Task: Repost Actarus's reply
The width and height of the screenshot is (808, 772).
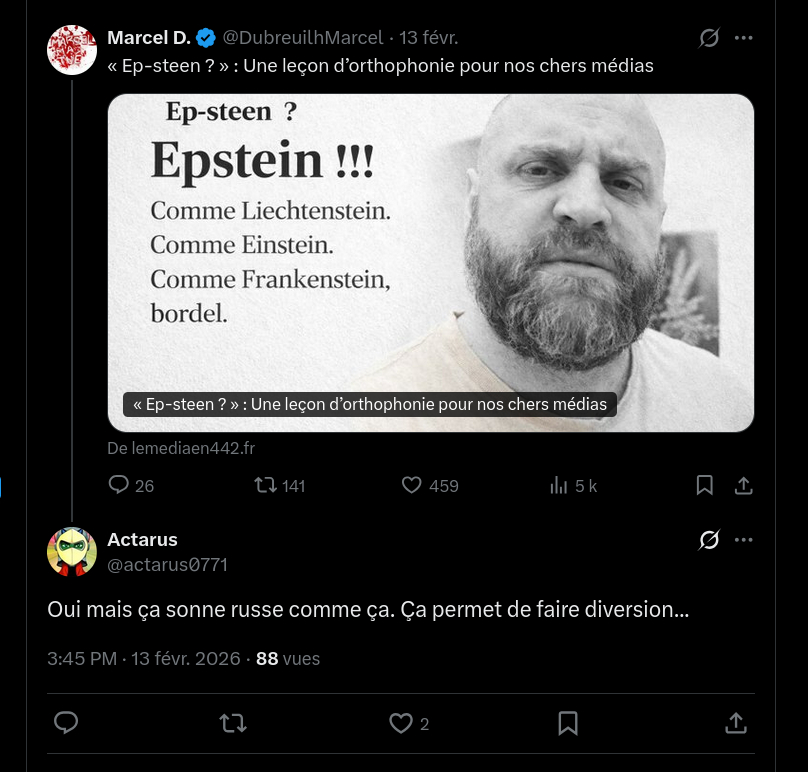Action: pos(233,723)
